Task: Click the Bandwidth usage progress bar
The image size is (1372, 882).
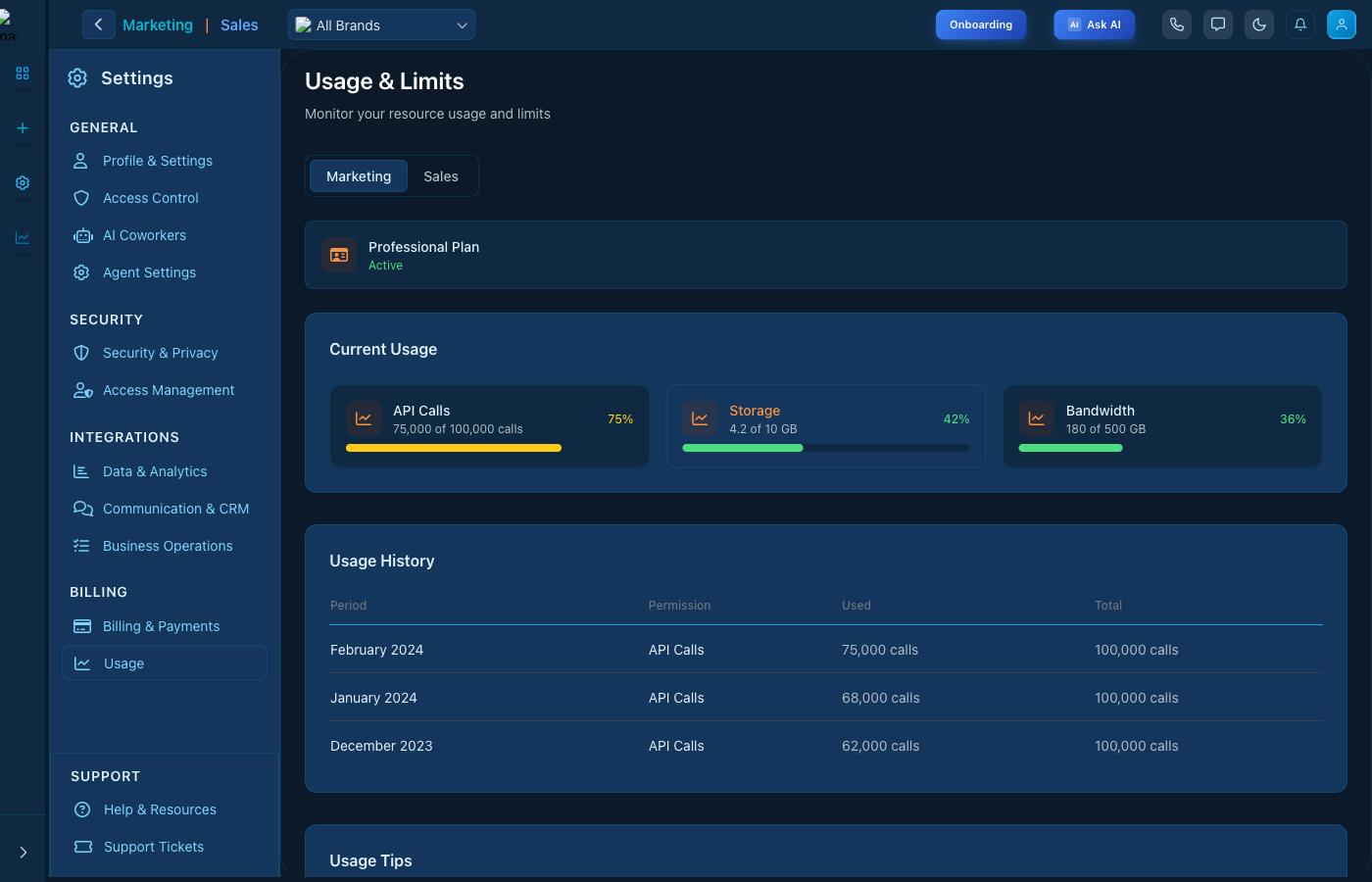Action: (1162, 448)
